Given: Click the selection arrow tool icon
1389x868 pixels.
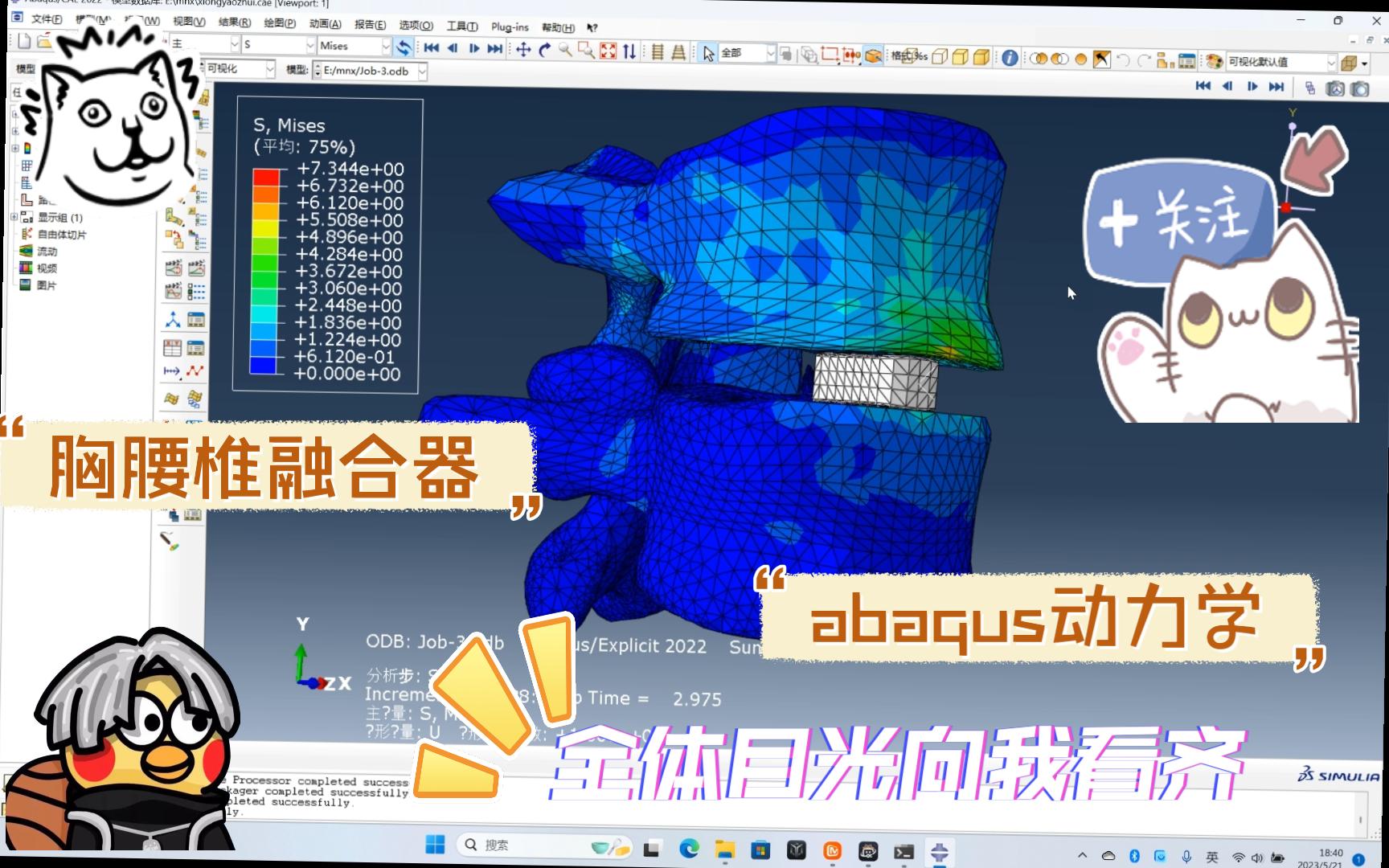Looking at the screenshot, I should 708,53.
